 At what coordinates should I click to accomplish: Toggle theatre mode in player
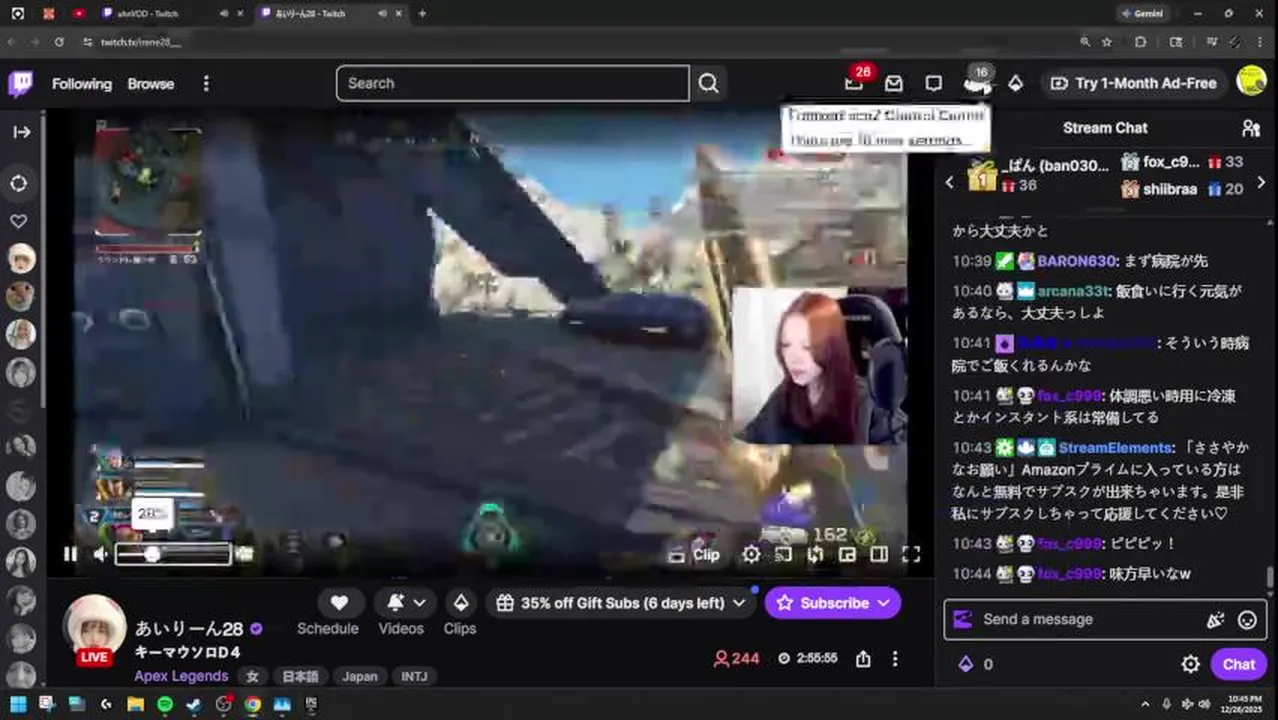pos(879,554)
